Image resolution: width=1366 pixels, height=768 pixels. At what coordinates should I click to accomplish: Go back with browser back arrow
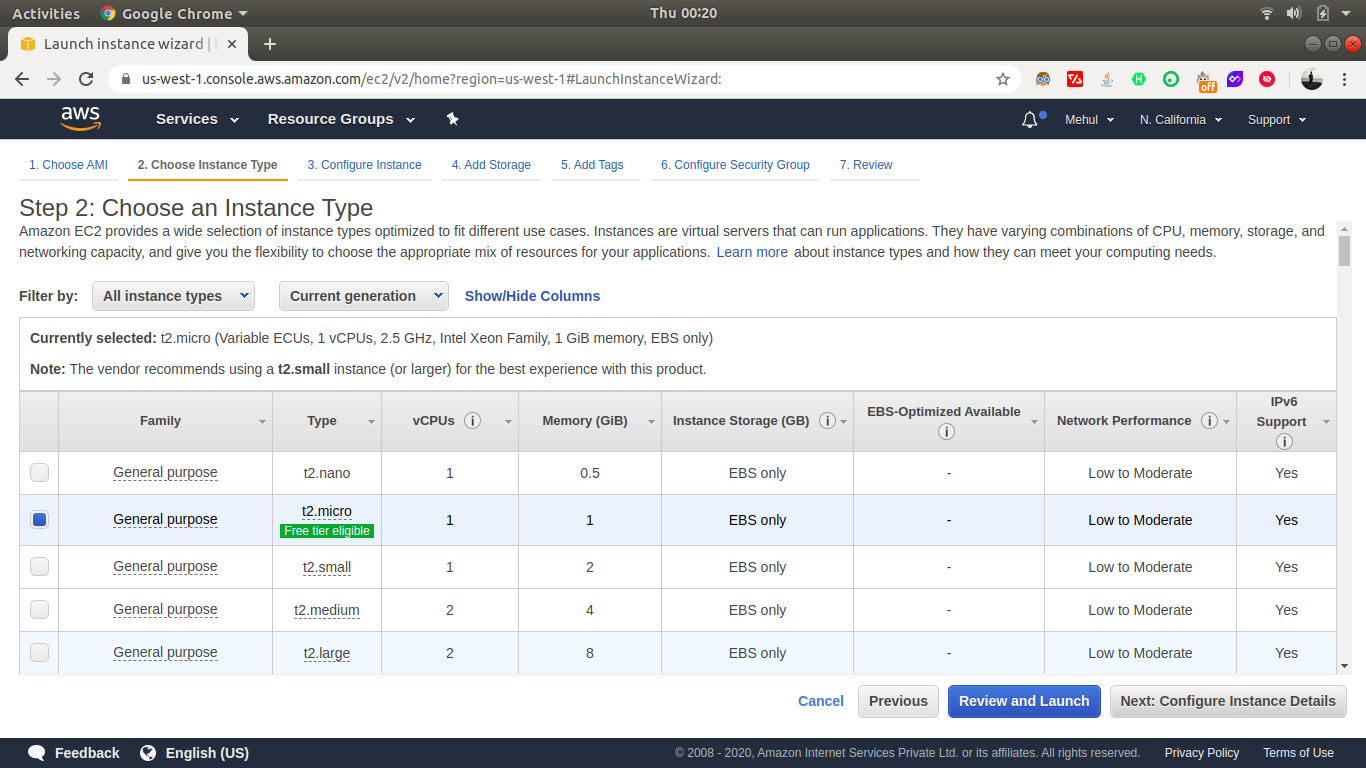click(x=22, y=79)
